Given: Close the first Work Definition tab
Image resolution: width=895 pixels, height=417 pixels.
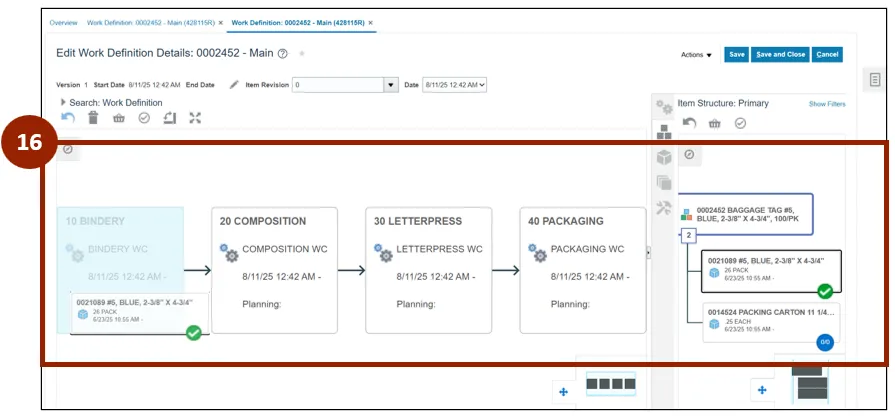Looking at the screenshot, I should pyautogui.click(x=220, y=23).
